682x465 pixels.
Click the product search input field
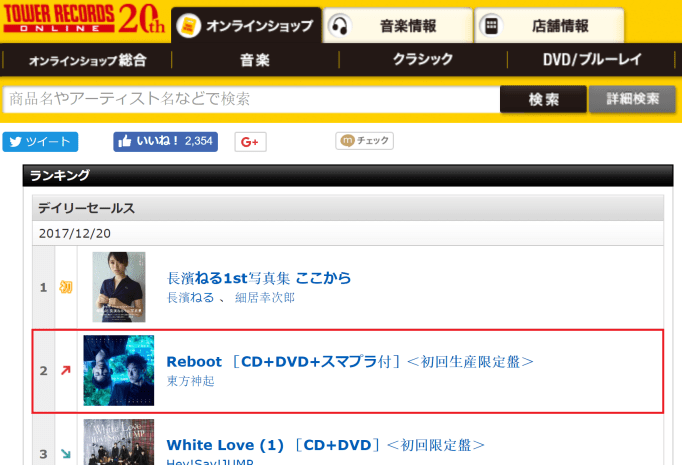(x=251, y=99)
